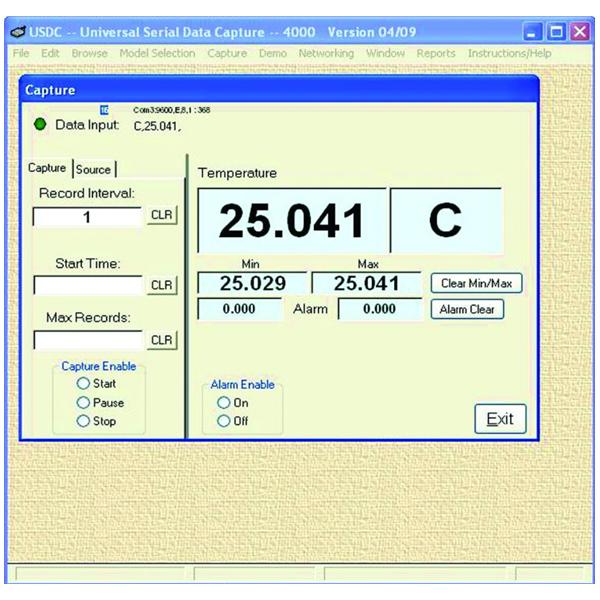The width and height of the screenshot is (600, 600).
Task: Click the Com3:9600,E,8,1 port status text
Action: click(x=172, y=110)
